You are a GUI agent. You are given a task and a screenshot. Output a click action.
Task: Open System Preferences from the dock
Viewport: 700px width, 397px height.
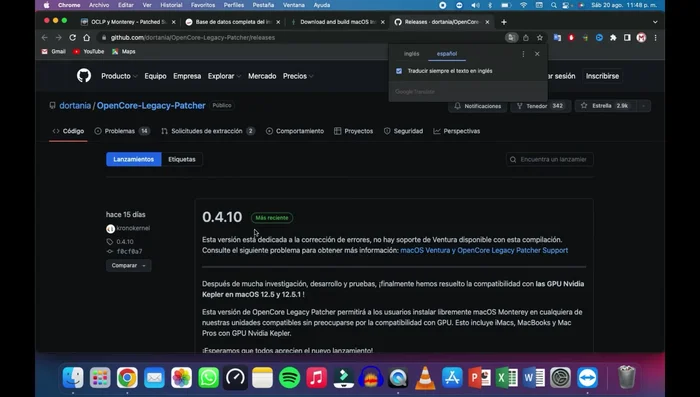(x=560, y=378)
